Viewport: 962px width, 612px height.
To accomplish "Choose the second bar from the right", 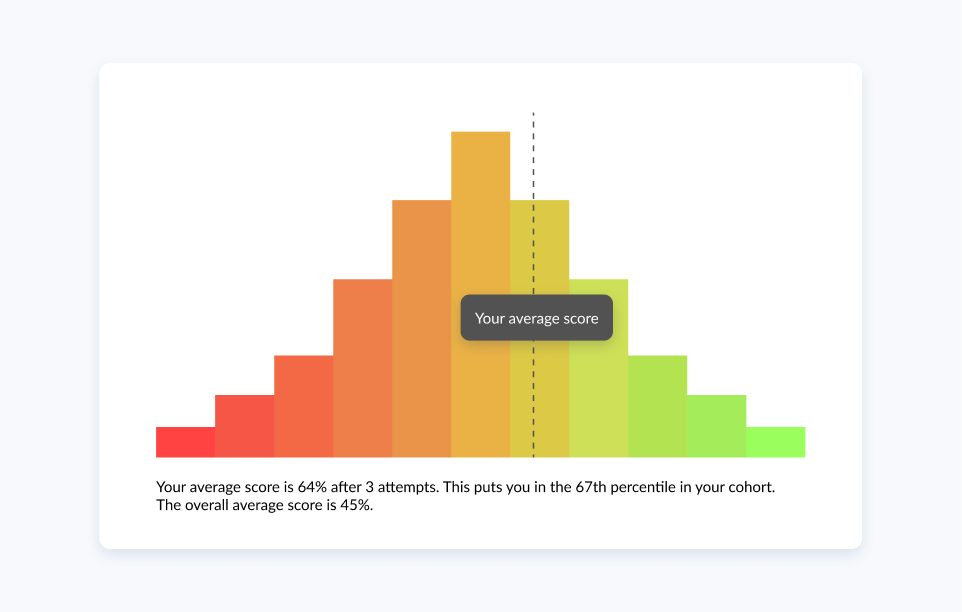I will 716,426.
